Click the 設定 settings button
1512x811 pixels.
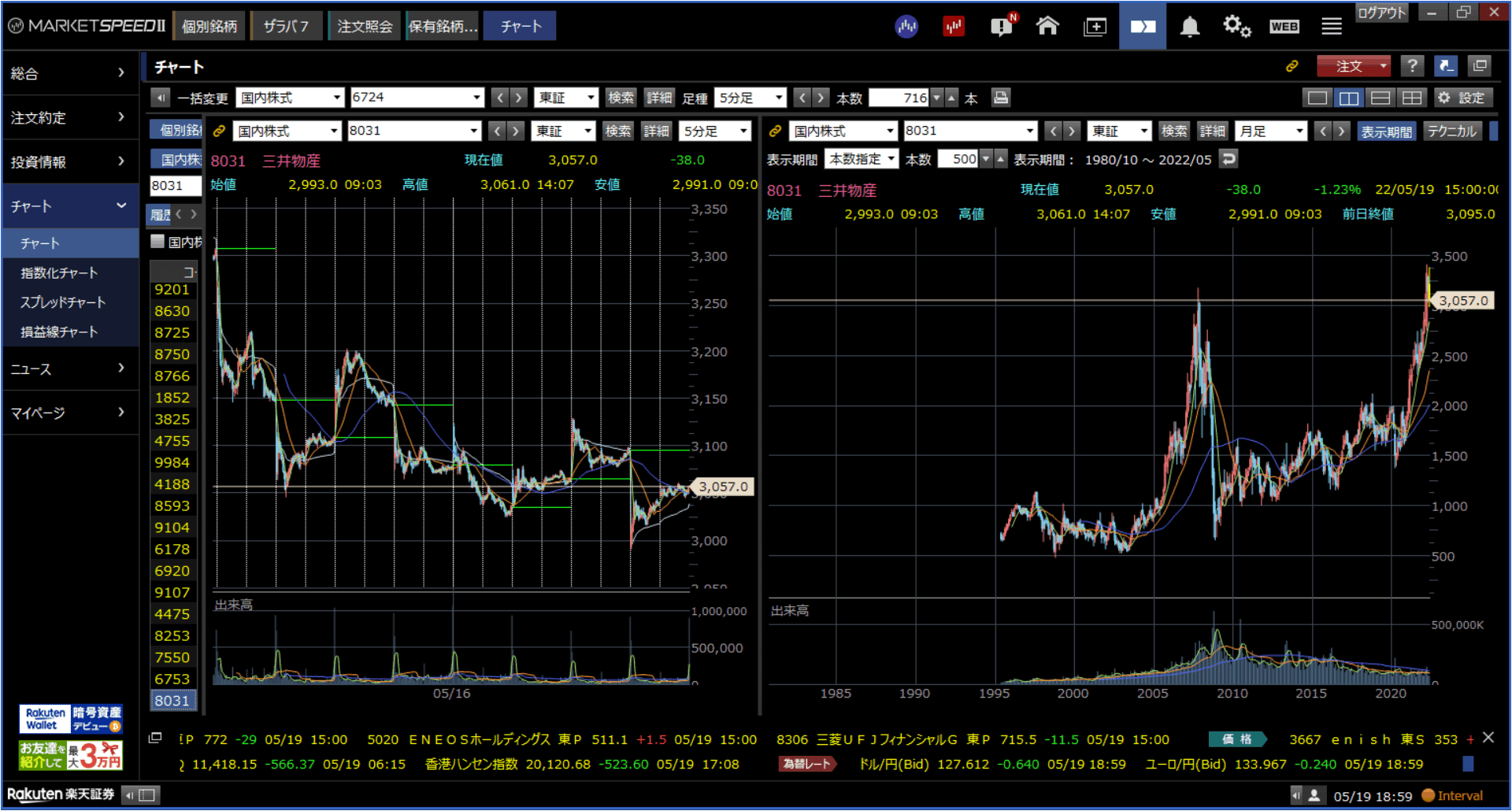coord(1462,98)
